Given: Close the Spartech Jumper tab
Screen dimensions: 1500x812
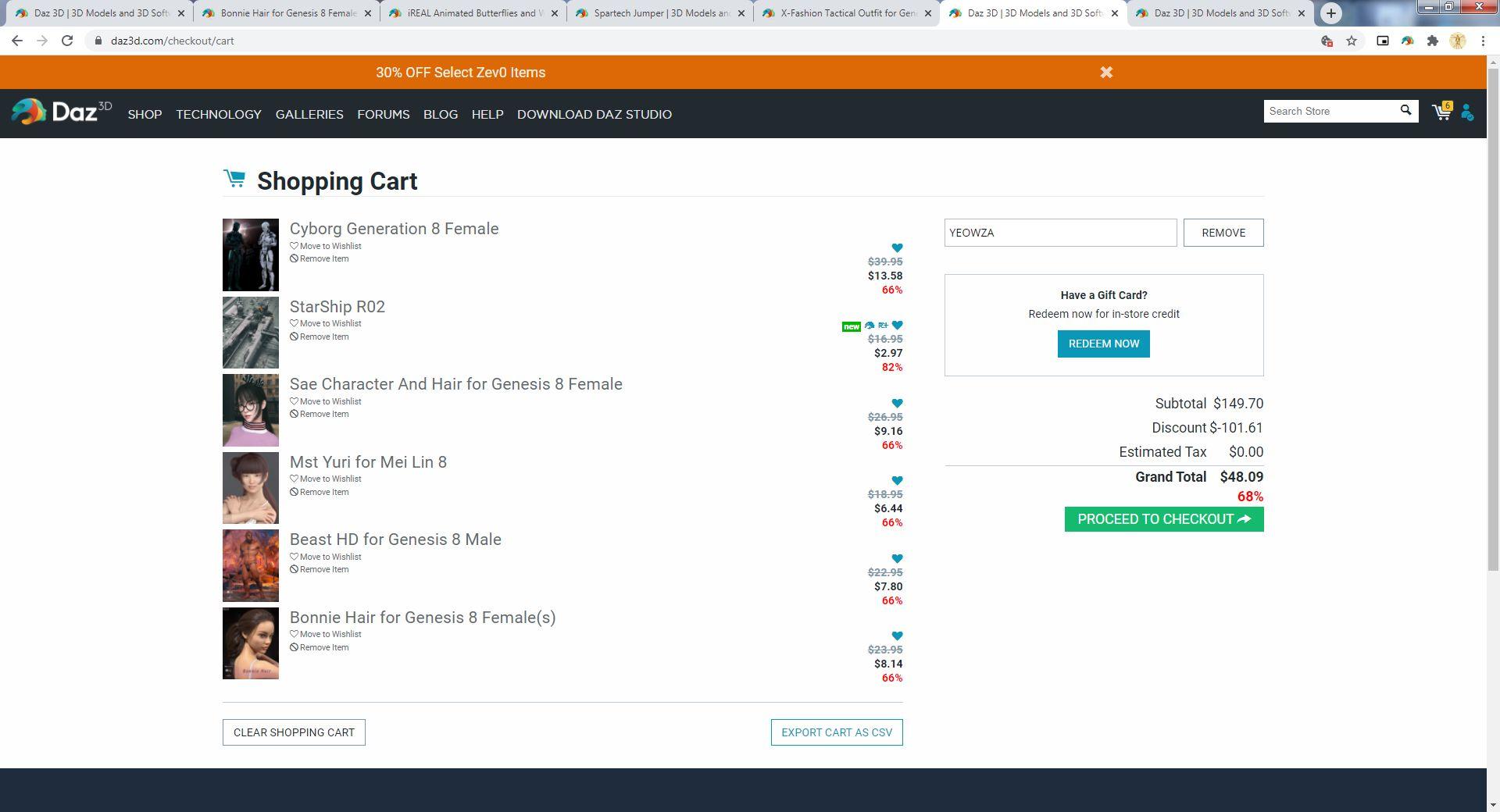Looking at the screenshot, I should coord(741,13).
